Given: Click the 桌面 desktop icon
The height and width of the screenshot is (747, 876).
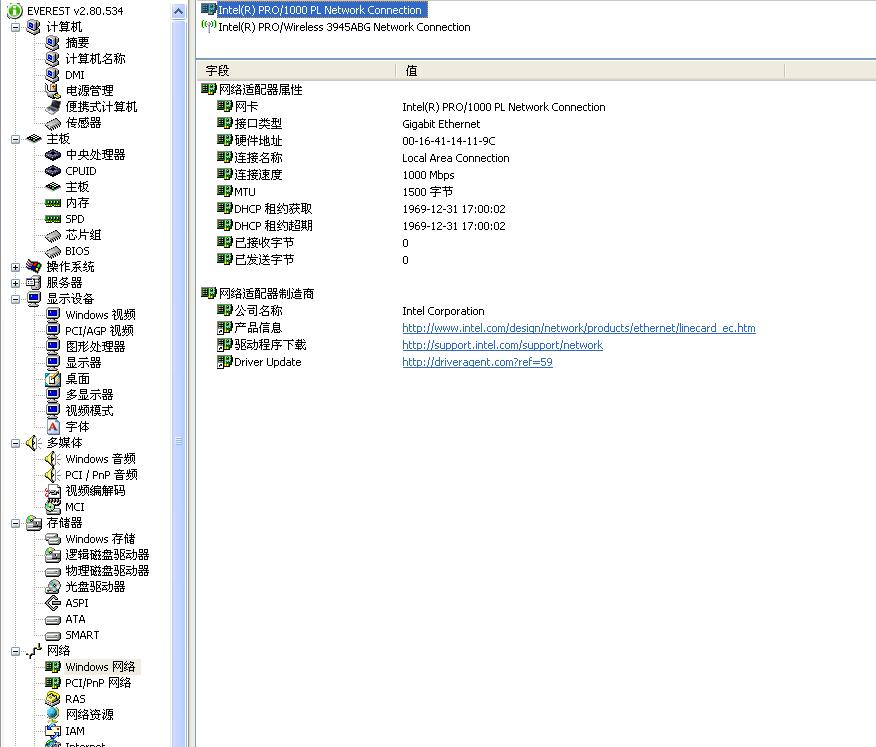Looking at the screenshot, I should click(x=53, y=379).
